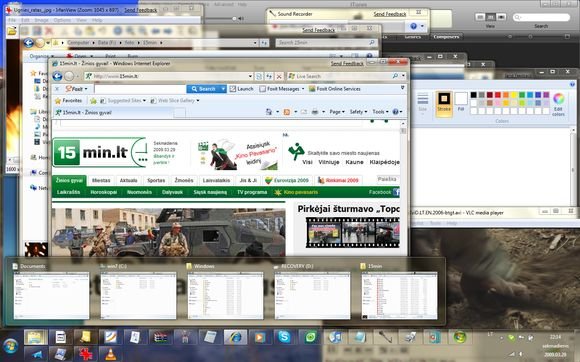Click the VLC cone taskbar icon
This screenshot has width=580, height=362.
110,354
